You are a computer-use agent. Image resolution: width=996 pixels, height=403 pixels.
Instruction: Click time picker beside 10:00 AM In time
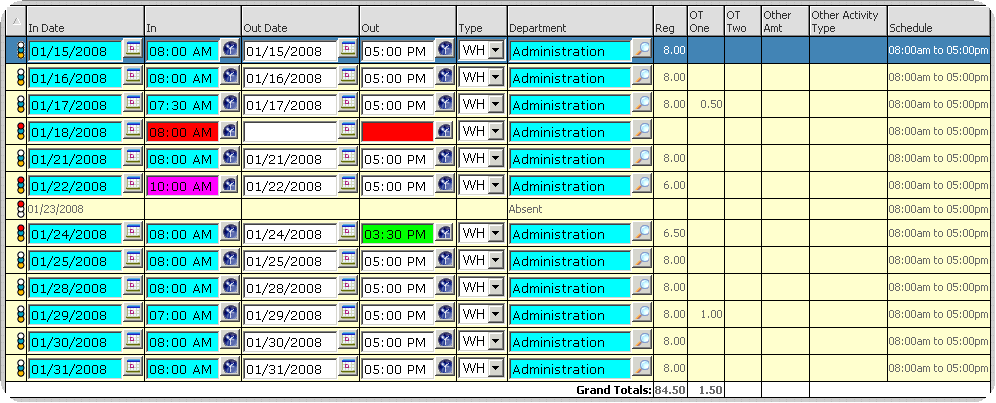[x=230, y=185]
